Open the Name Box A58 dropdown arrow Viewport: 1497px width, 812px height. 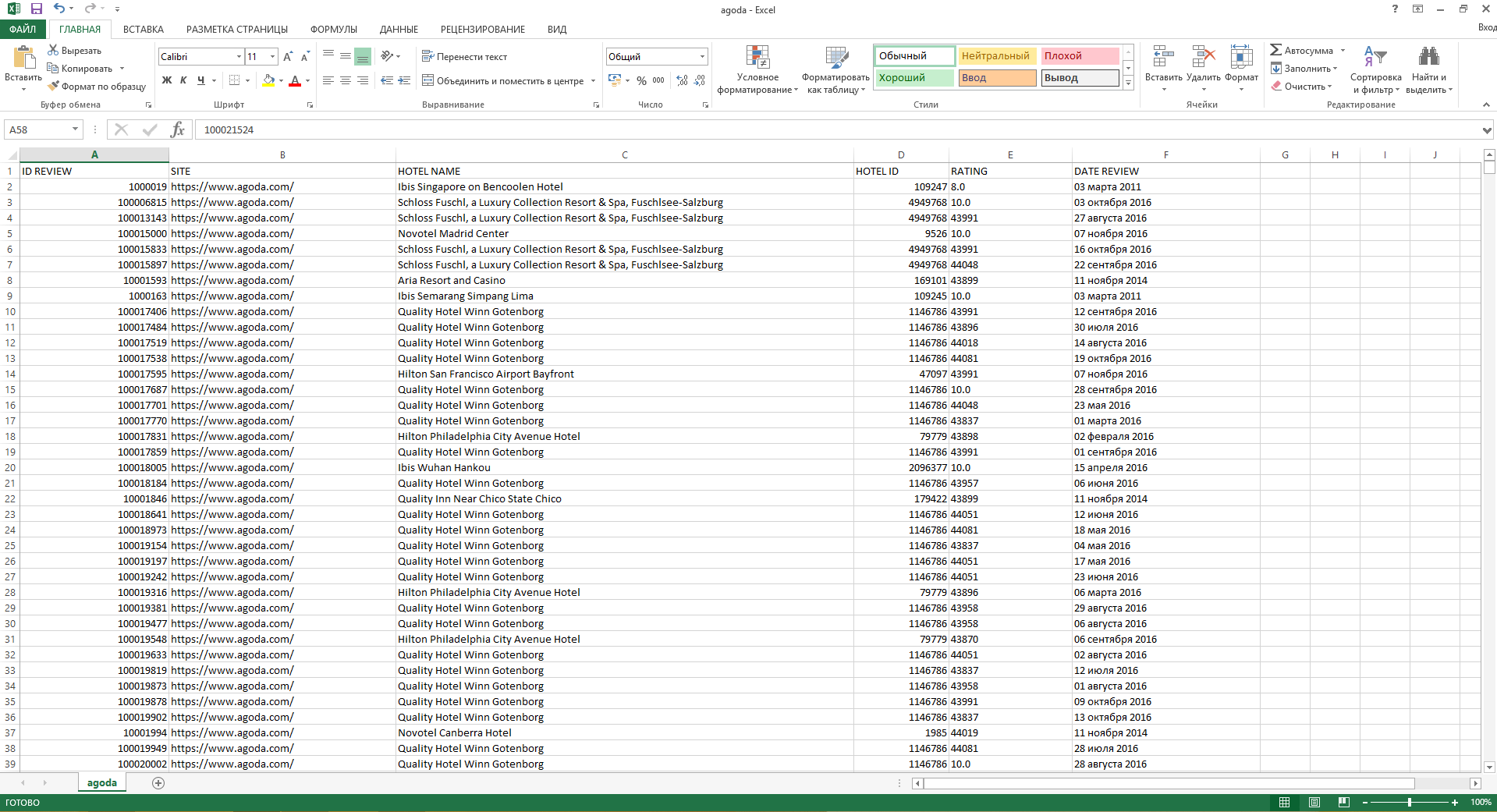click(x=75, y=129)
